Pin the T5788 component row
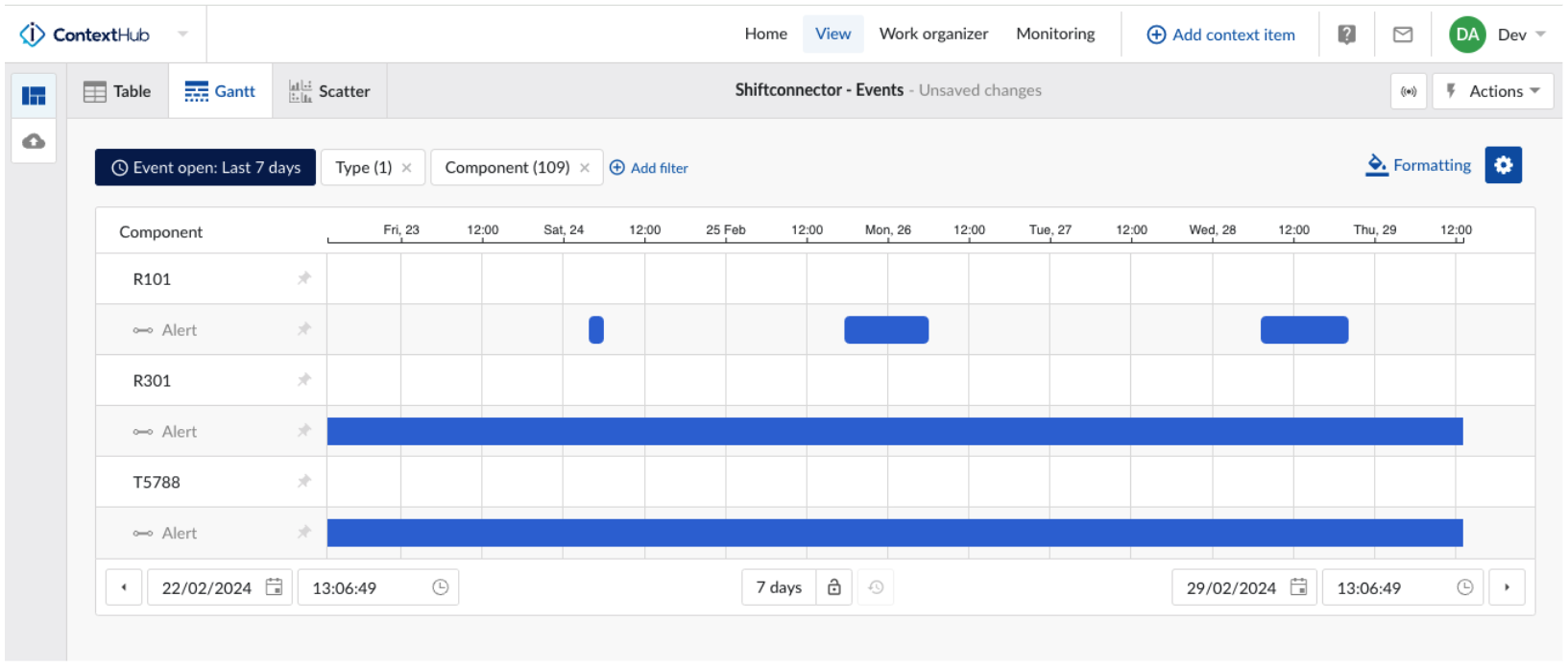The image size is (1568, 669). coord(304,481)
